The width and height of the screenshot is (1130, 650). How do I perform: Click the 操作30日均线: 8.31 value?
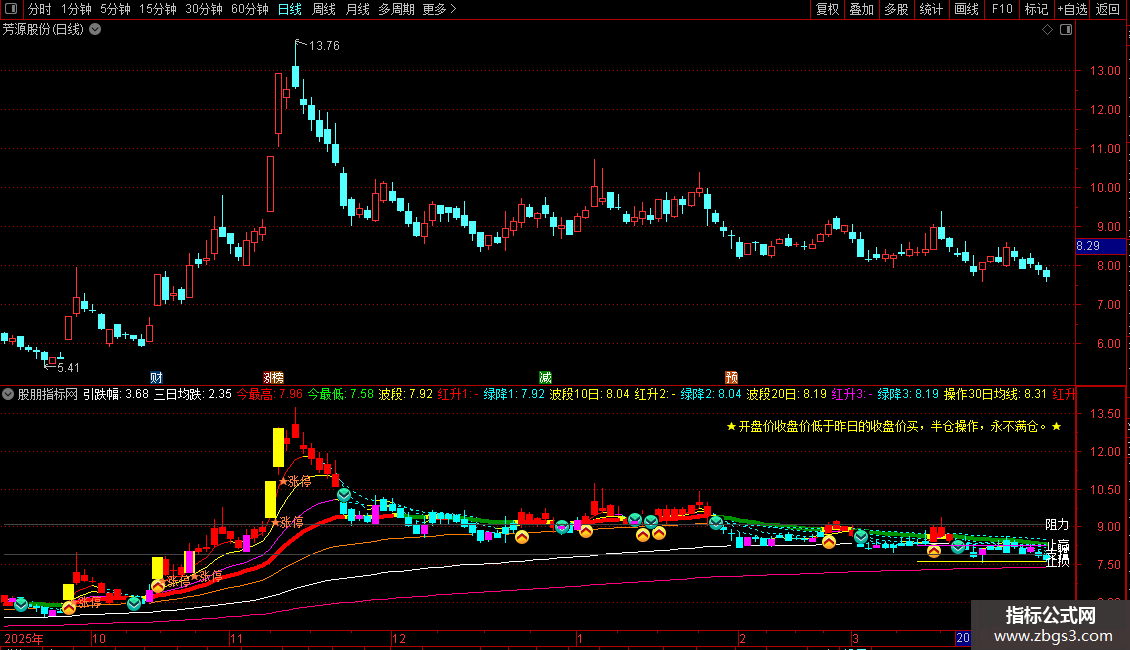995,394
